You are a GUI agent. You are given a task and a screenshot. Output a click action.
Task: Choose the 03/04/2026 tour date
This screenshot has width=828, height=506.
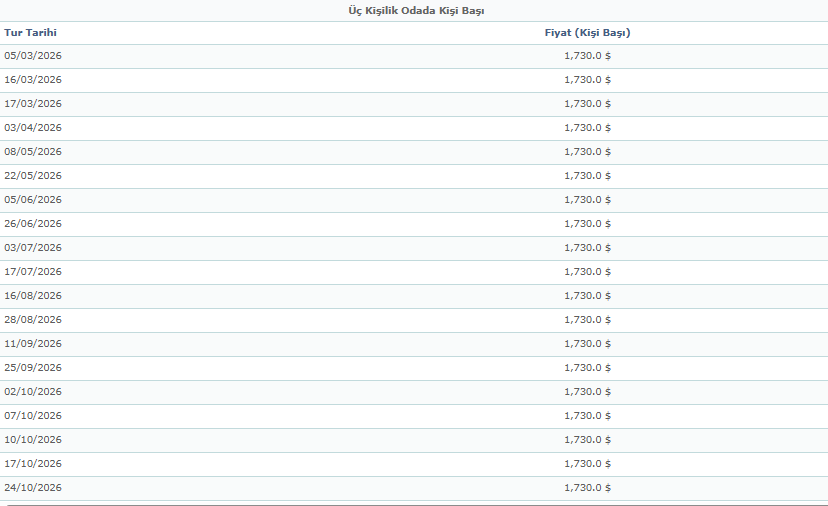click(33, 128)
